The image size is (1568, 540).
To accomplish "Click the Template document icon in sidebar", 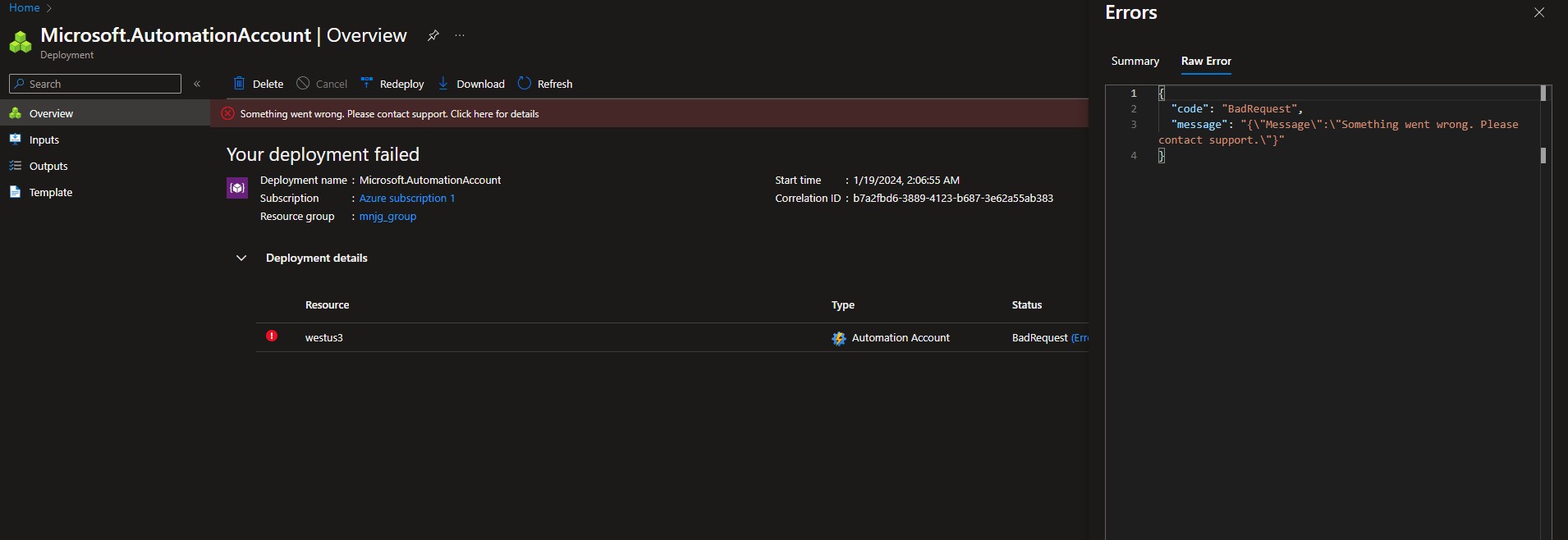I will pos(15,192).
